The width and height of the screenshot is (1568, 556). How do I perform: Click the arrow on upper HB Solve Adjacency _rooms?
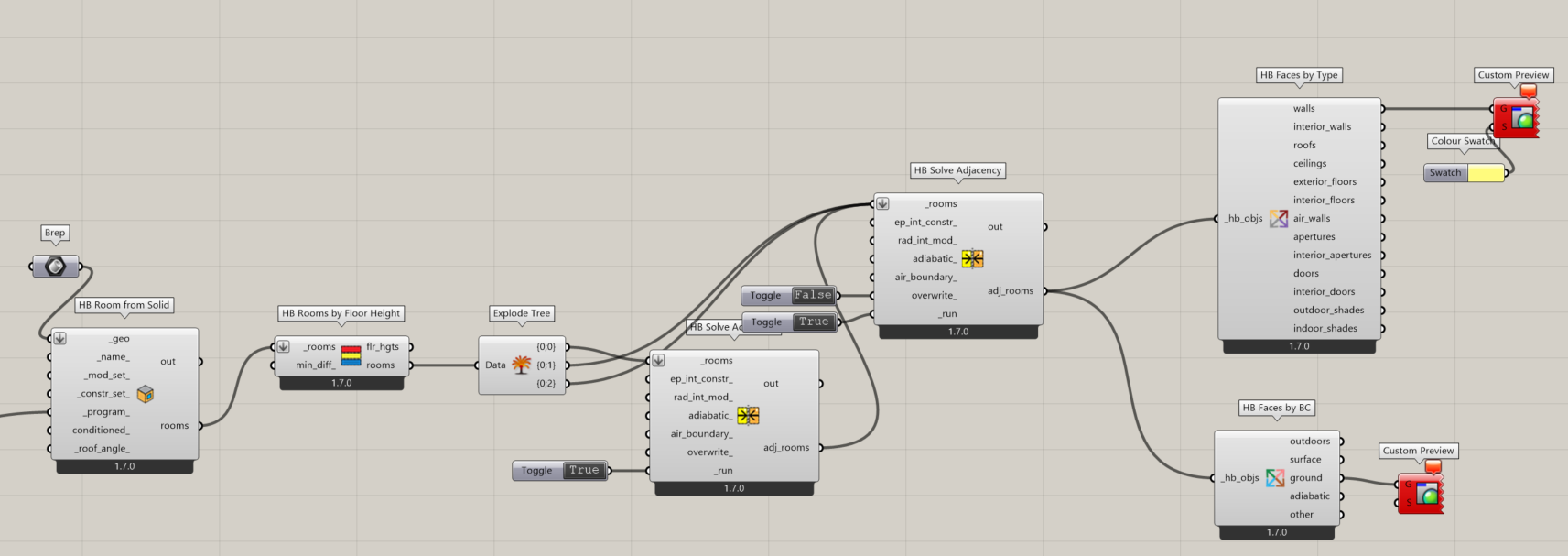pyautogui.click(x=882, y=203)
